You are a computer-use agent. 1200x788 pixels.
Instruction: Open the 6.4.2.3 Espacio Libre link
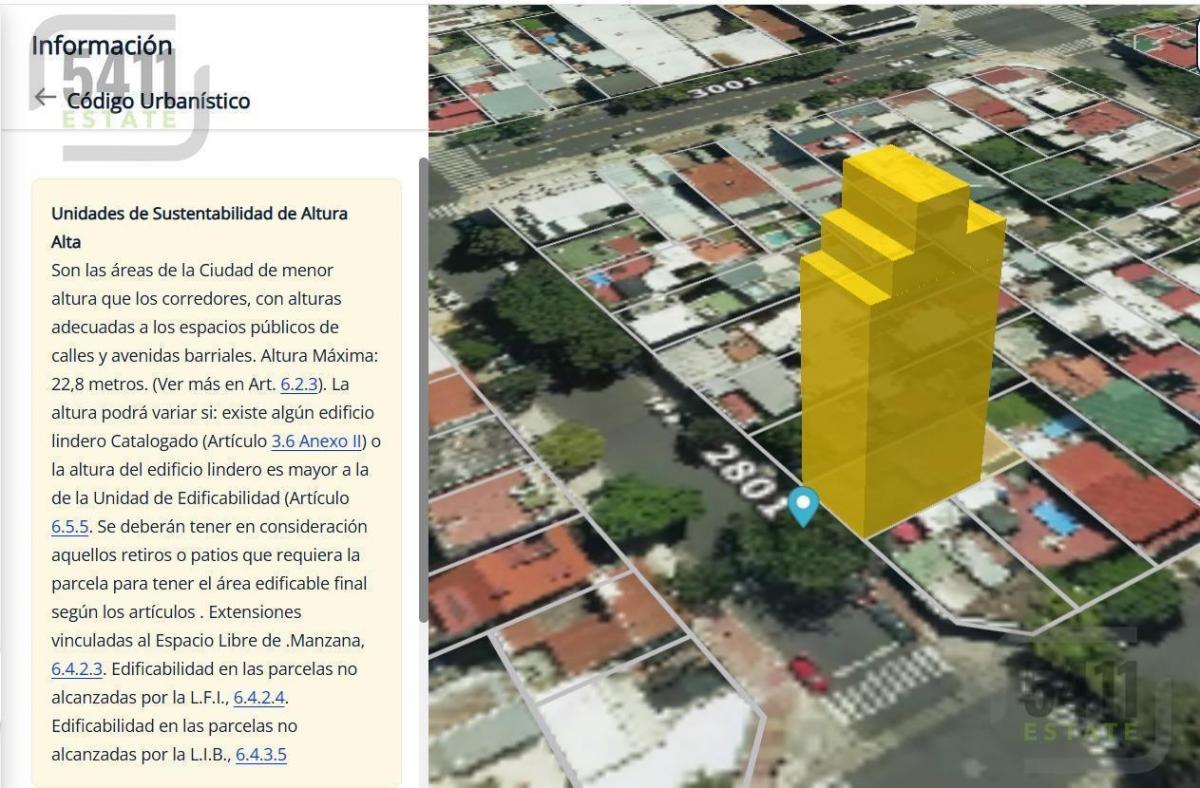tap(78, 668)
